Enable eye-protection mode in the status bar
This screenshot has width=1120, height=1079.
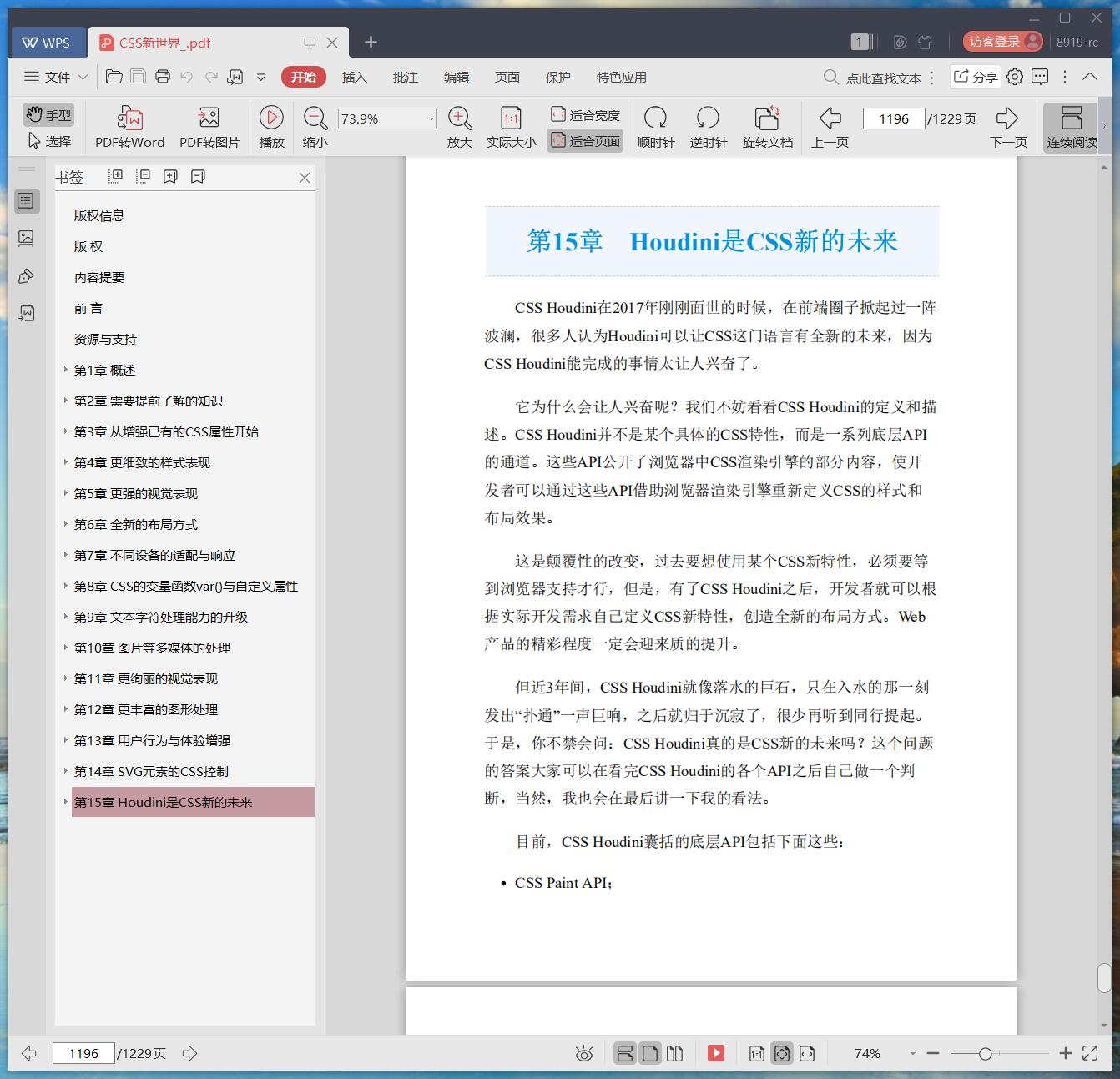click(584, 1053)
